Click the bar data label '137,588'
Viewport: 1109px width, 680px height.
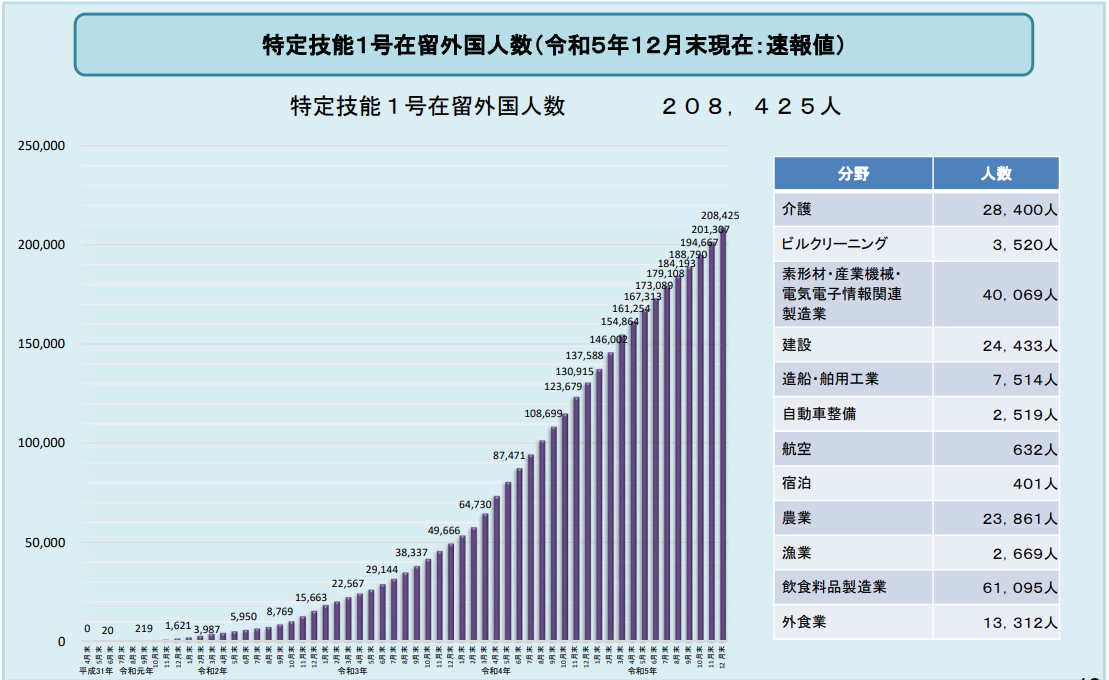coord(584,356)
